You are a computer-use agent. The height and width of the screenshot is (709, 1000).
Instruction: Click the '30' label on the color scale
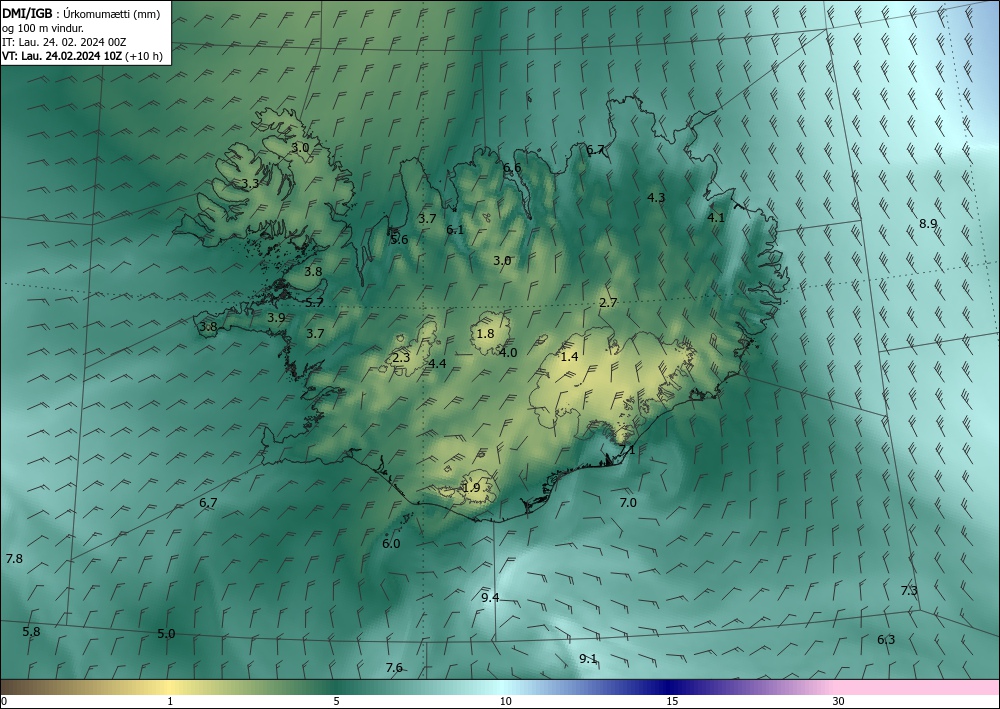pyautogui.click(x=839, y=702)
